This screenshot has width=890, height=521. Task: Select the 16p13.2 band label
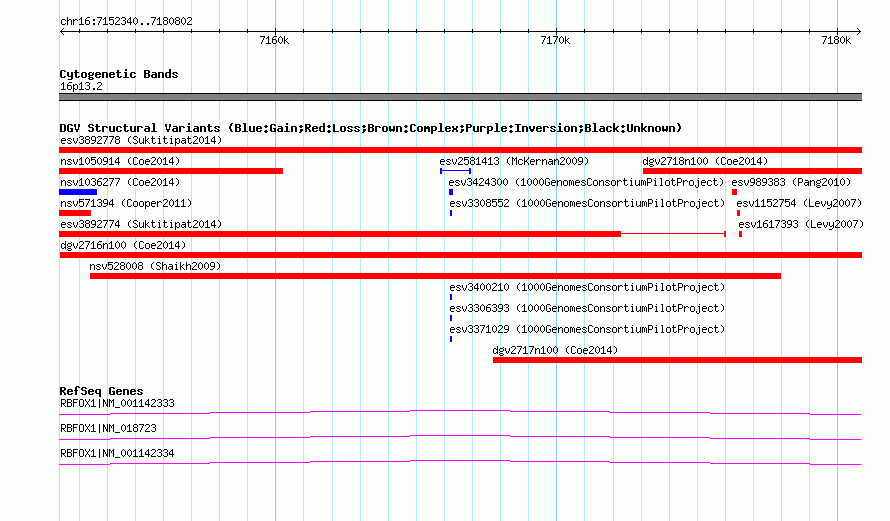tap(81, 86)
